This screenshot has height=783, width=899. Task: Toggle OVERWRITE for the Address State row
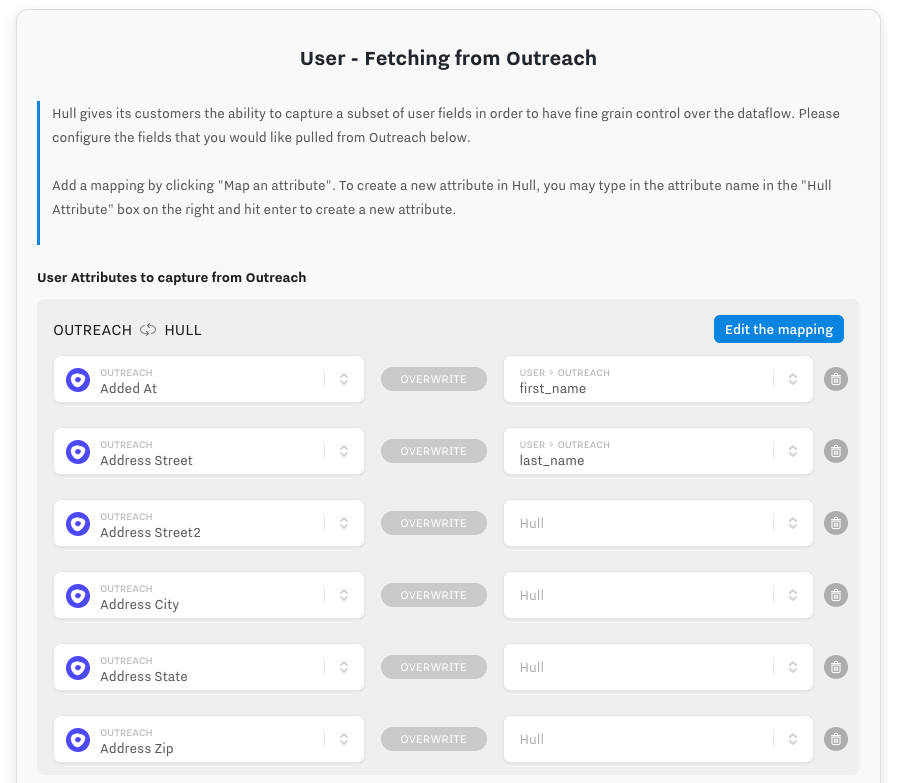(433, 667)
